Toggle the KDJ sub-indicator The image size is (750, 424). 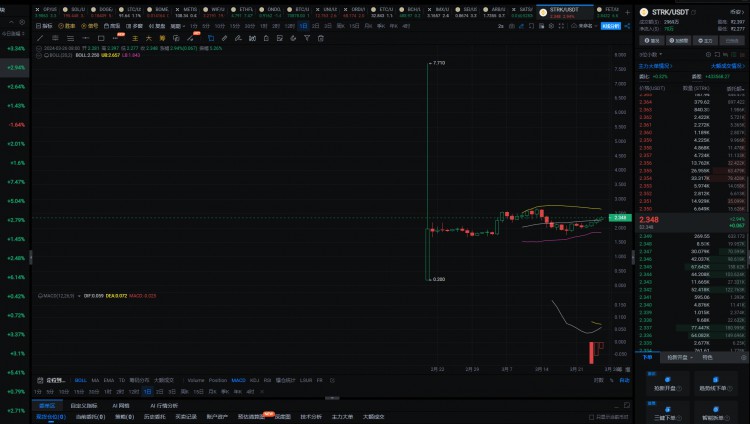click(254, 380)
